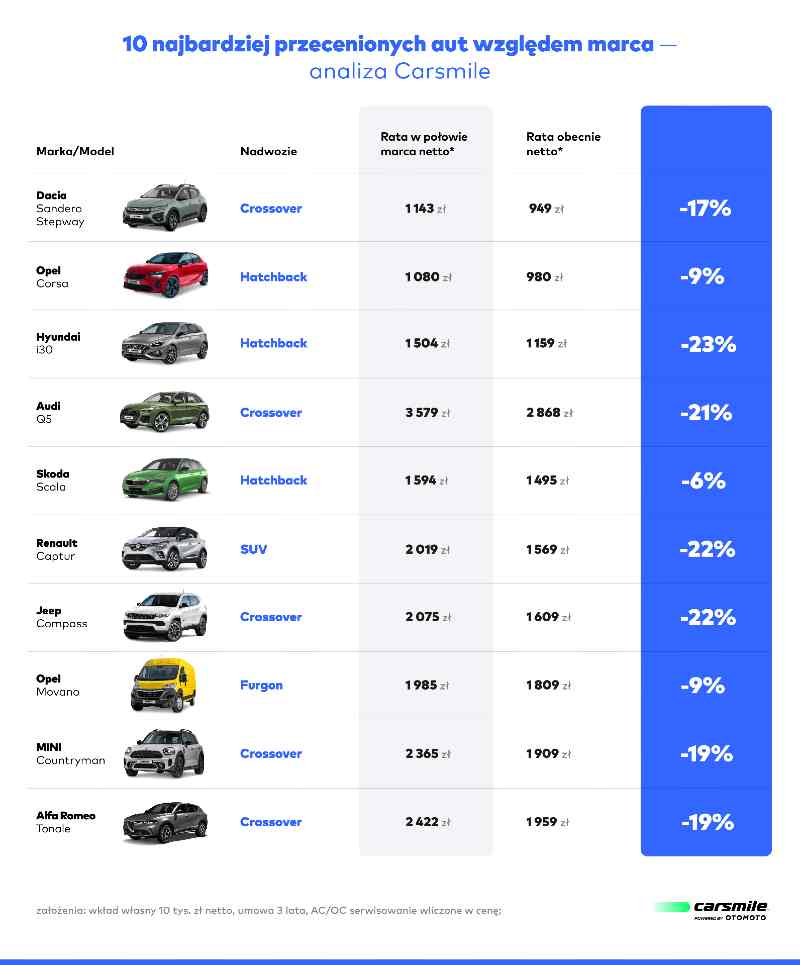Click the -23% discount for Hyundai i30
The image size is (800, 965).
(x=708, y=344)
